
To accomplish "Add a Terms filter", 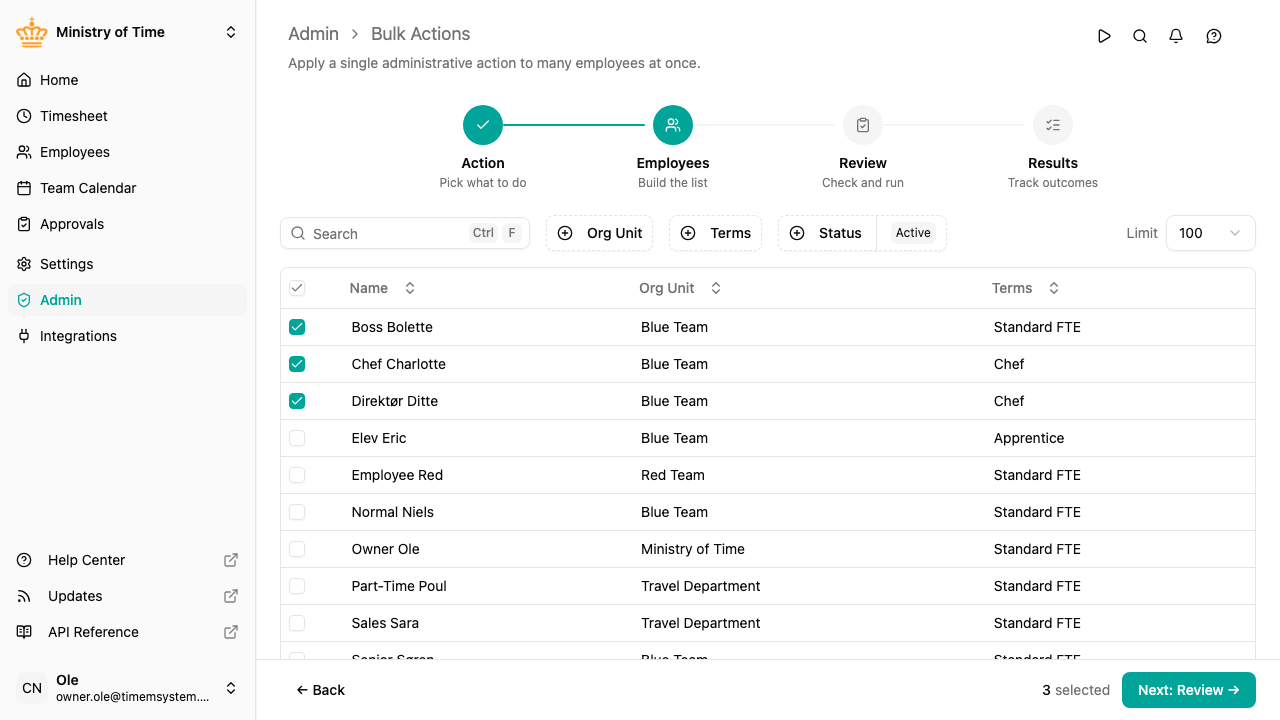I will [716, 233].
